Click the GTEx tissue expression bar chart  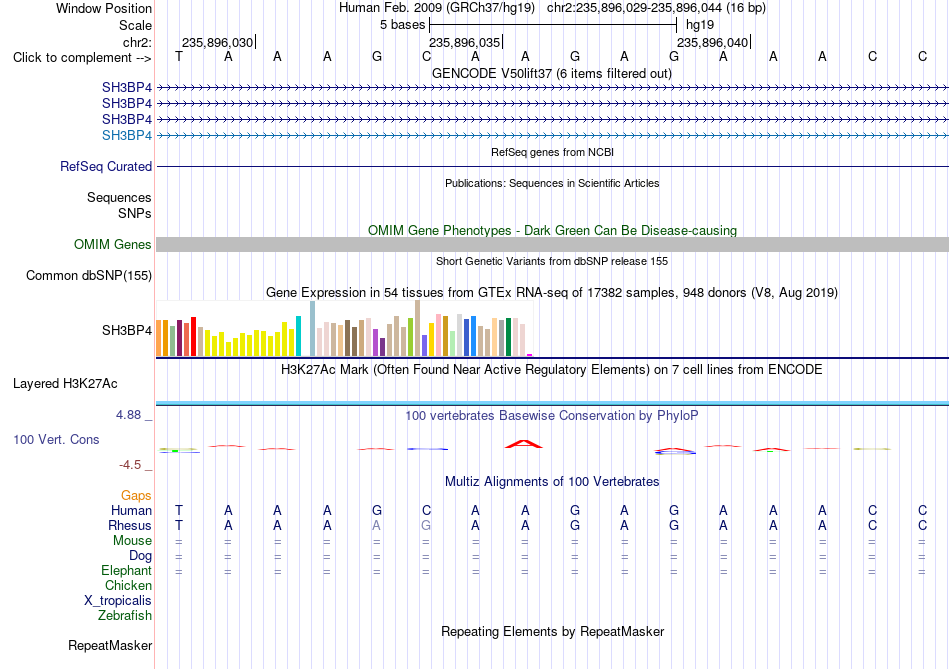point(344,328)
